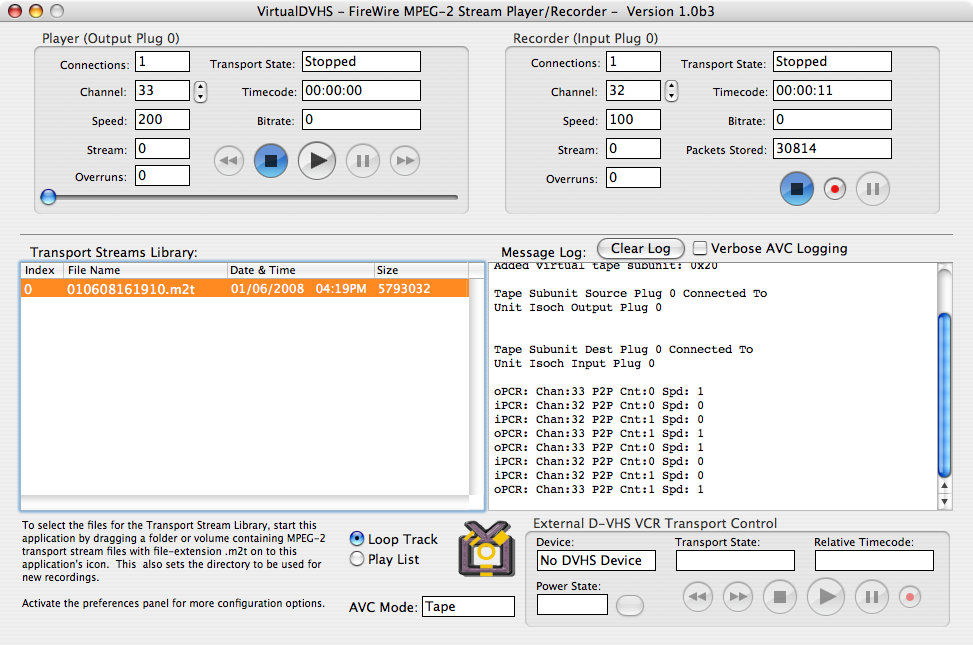The height and width of the screenshot is (645, 973).
Task: Click the Packets Stored field showing 30814
Action: pos(832,148)
